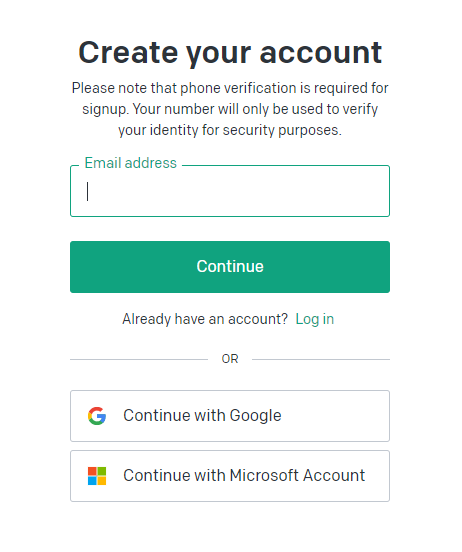
Task: Click the floating 'Email address' field label
Action: 130,163
